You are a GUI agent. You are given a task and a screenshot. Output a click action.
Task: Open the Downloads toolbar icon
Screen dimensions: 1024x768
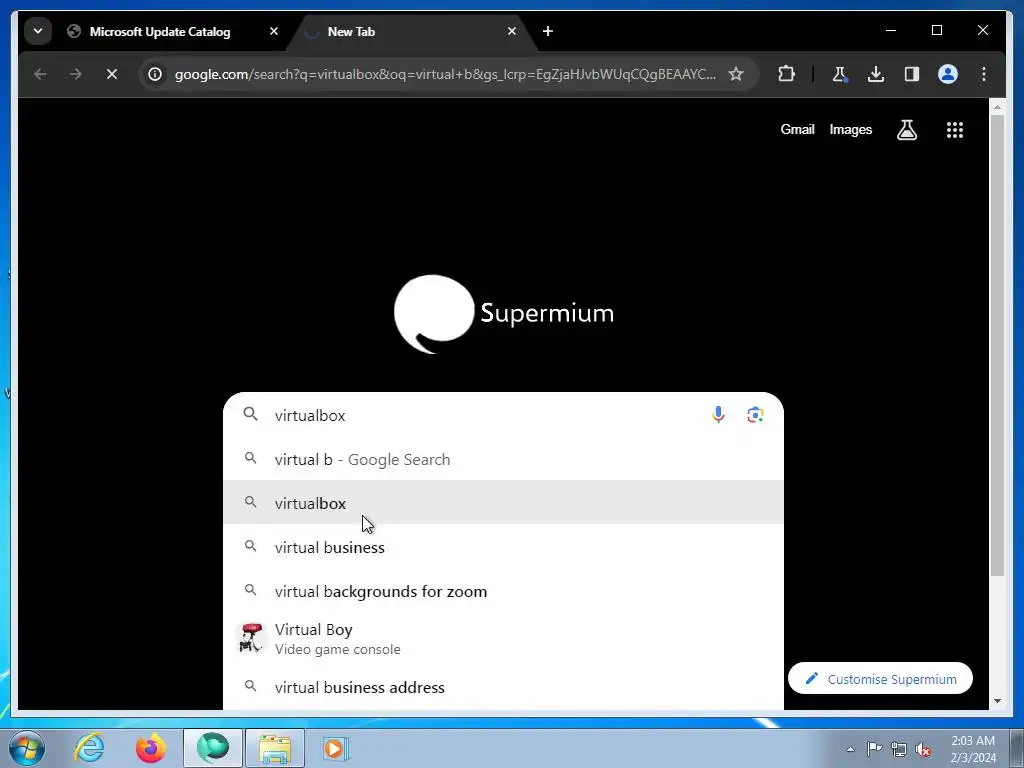(876, 74)
